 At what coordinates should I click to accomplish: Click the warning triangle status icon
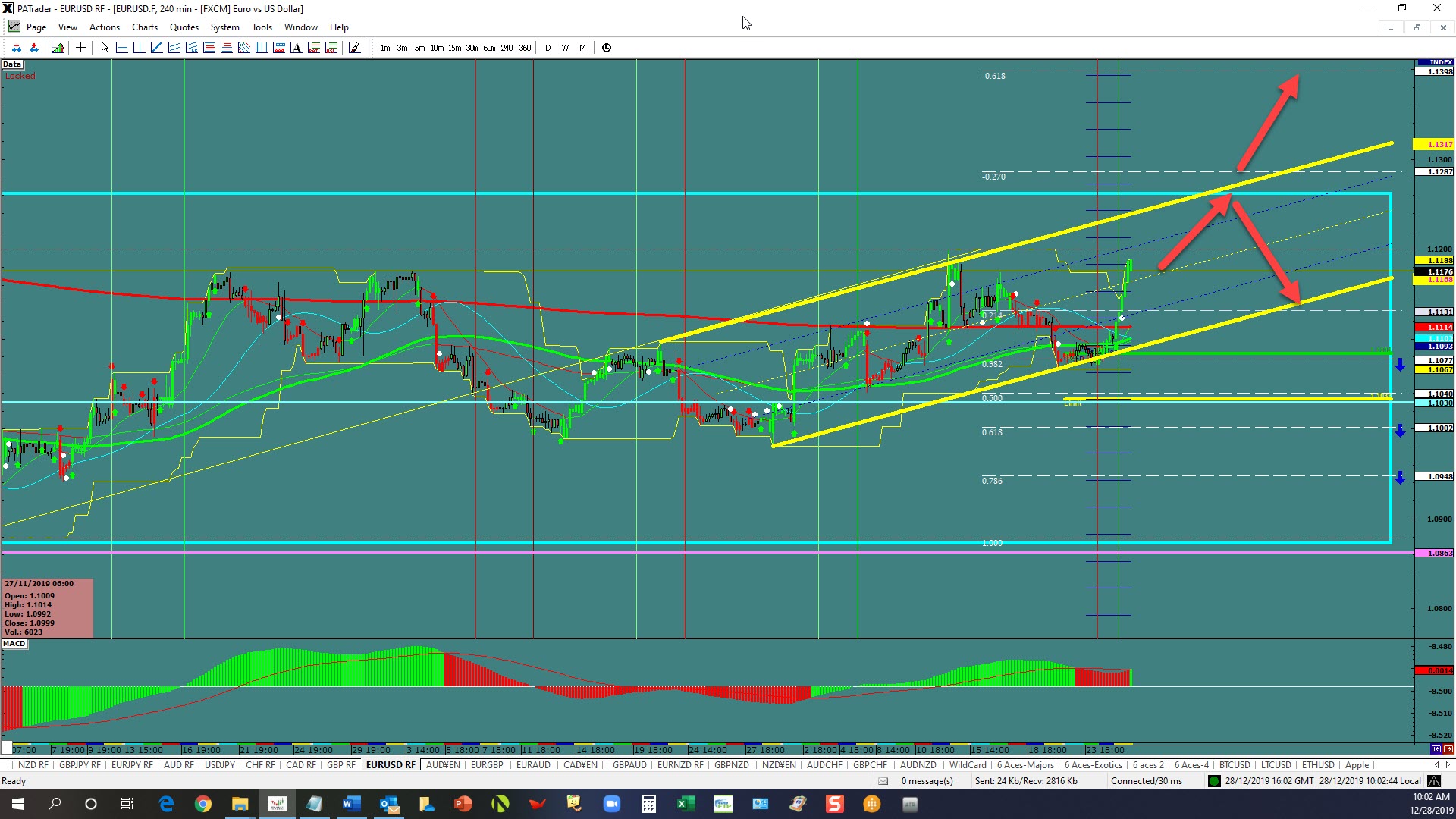(x=1434, y=781)
